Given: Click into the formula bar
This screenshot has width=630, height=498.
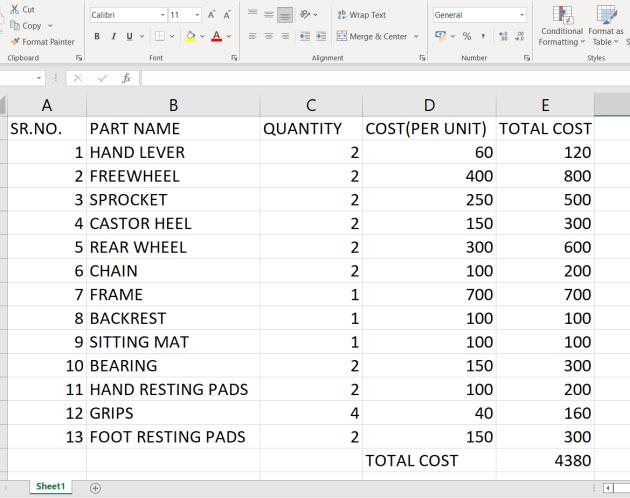Looking at the screenshot, I should pos(385,78).
